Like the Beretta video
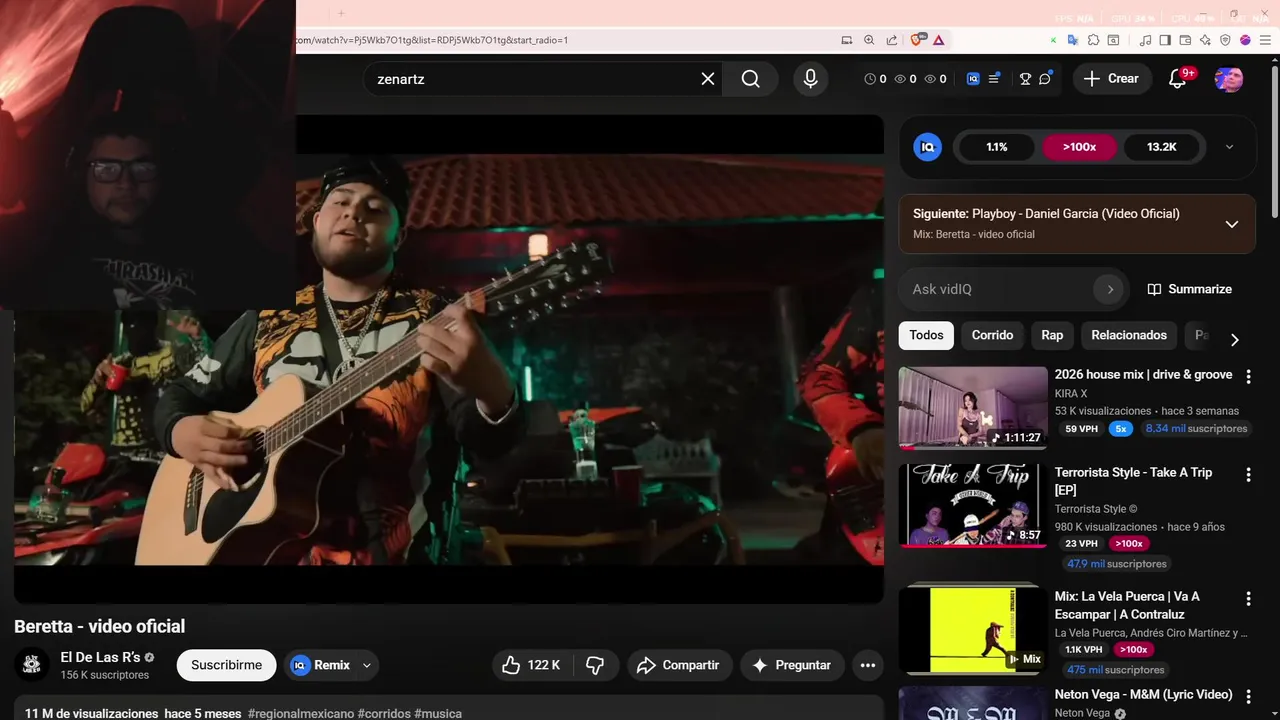Viewport: 1280px width, 720px height. (x=531, y=665)
